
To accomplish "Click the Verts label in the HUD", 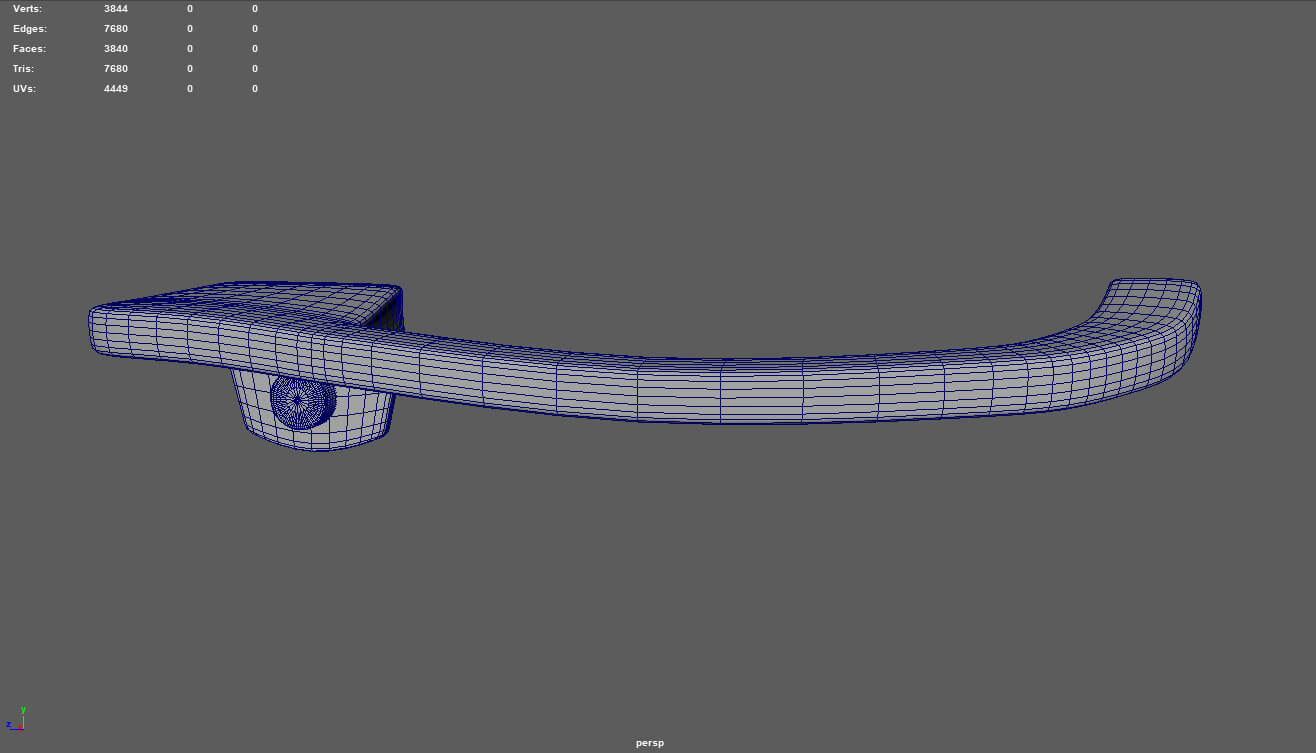I will point(27,8).
